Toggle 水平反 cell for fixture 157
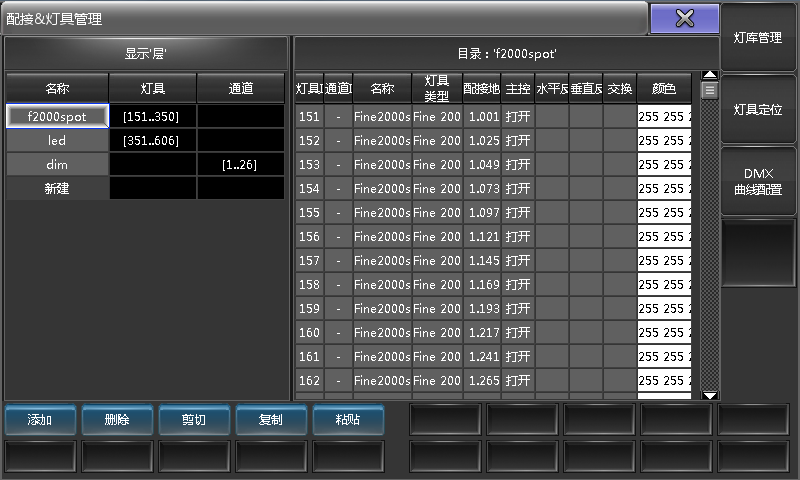The height and width of the screenshot is (480, 800). pyautogui.click(x=552, y=260)
